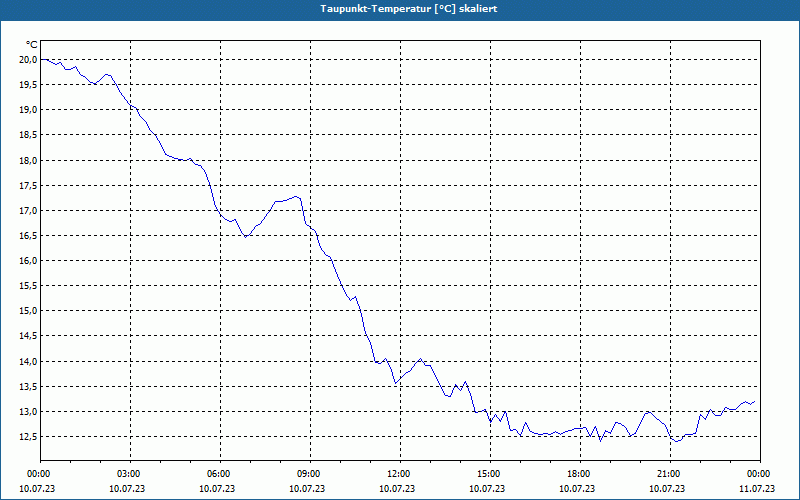Select the '10.07.23' date below 21:00
This screenshot has width=800, height=500.
pyautogui.click(x=667, y=488)
